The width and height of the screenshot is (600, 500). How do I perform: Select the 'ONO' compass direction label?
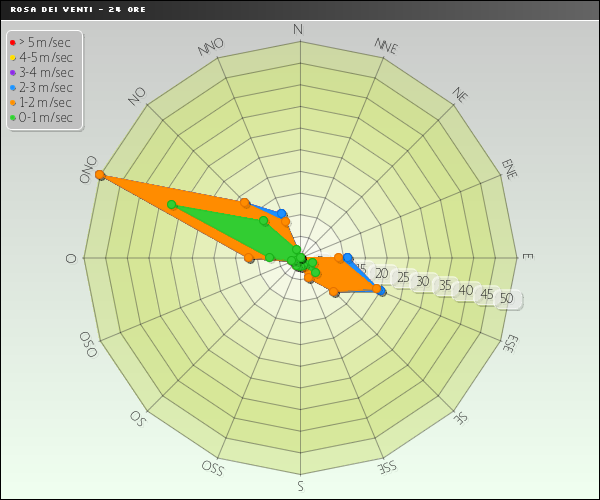click(89, 169)
